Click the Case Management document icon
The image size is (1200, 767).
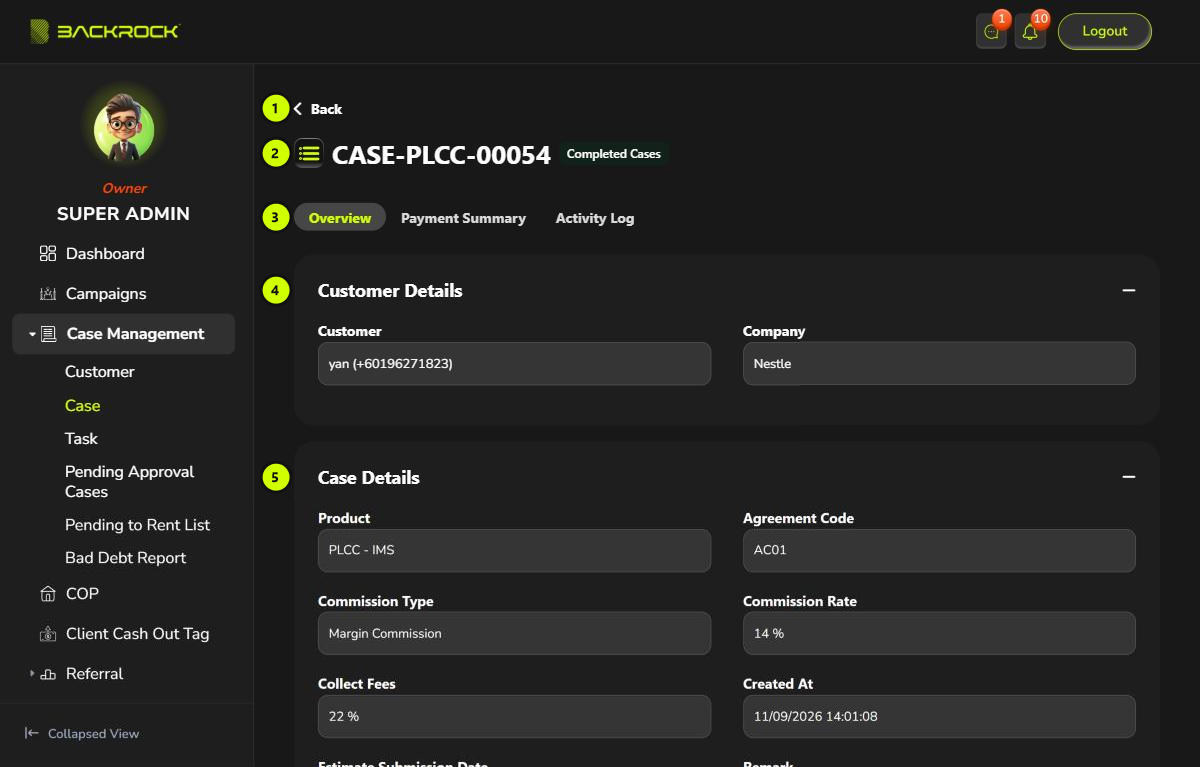pyautogui.click(x=49, y=334)
